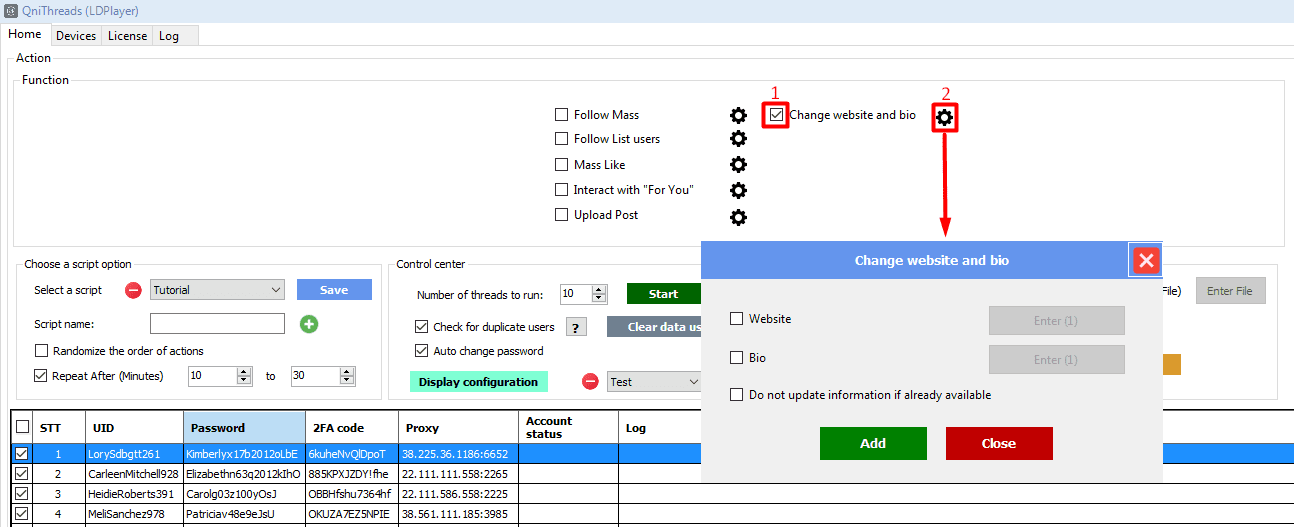Image resolution: width=1294 pixels, height=527 pixels.
Task: Click red minus icon next to Tutorial script
Action: click(133, 290)
